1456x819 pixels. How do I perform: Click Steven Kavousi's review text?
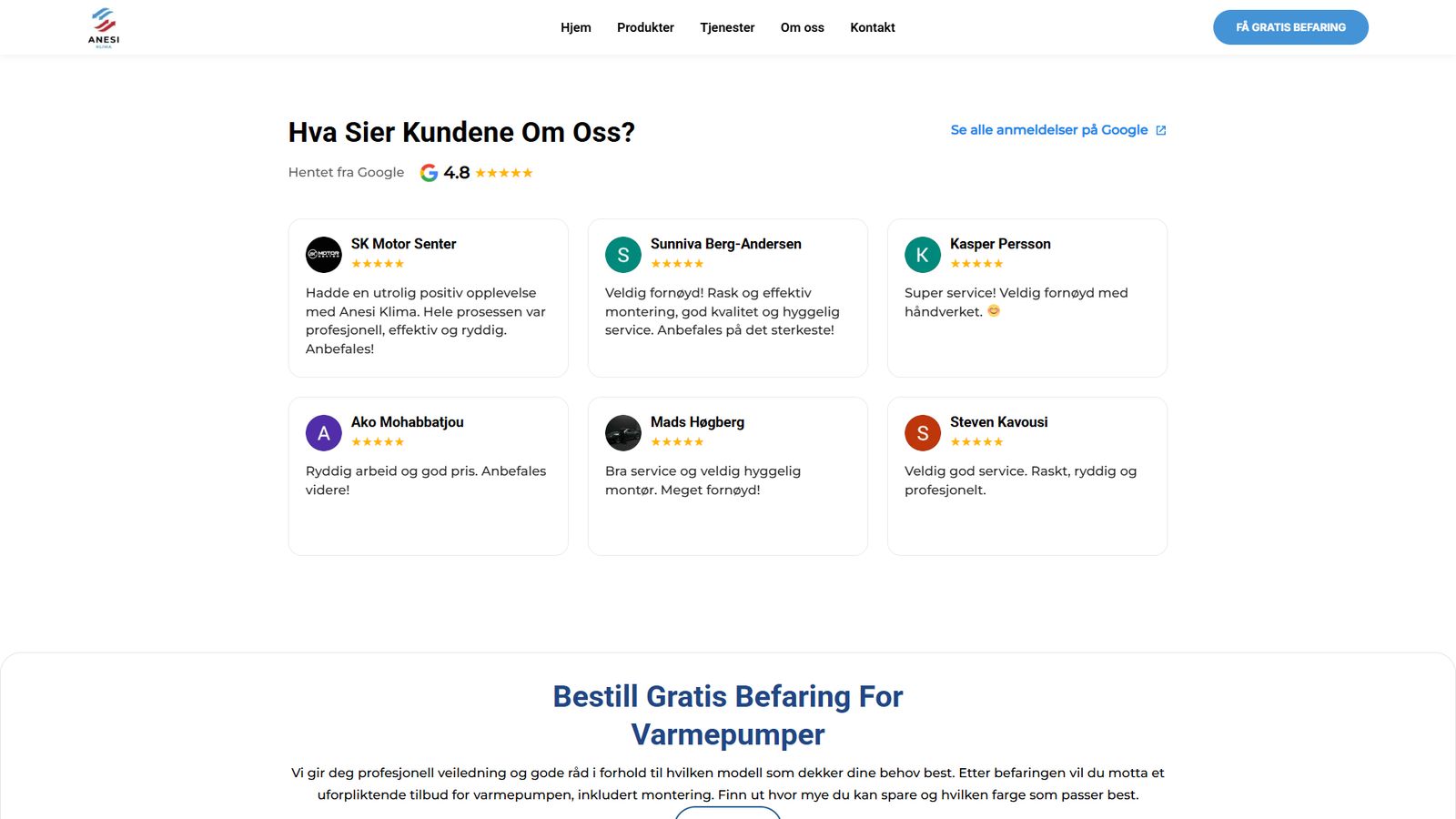1020,480
